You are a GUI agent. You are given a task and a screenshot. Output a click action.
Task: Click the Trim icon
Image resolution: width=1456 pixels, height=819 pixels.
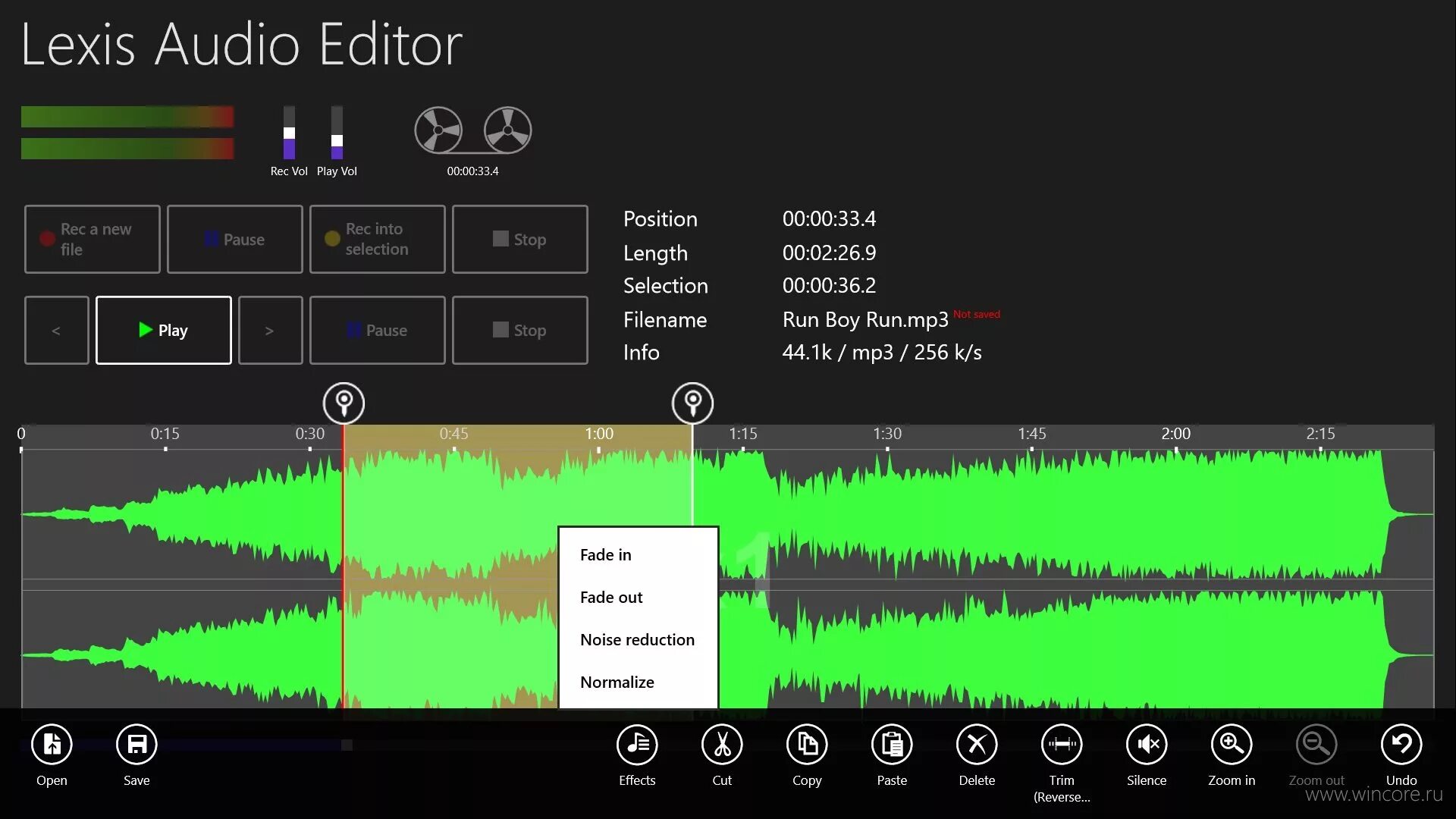pyautogui.click(x=1062, y=745)
